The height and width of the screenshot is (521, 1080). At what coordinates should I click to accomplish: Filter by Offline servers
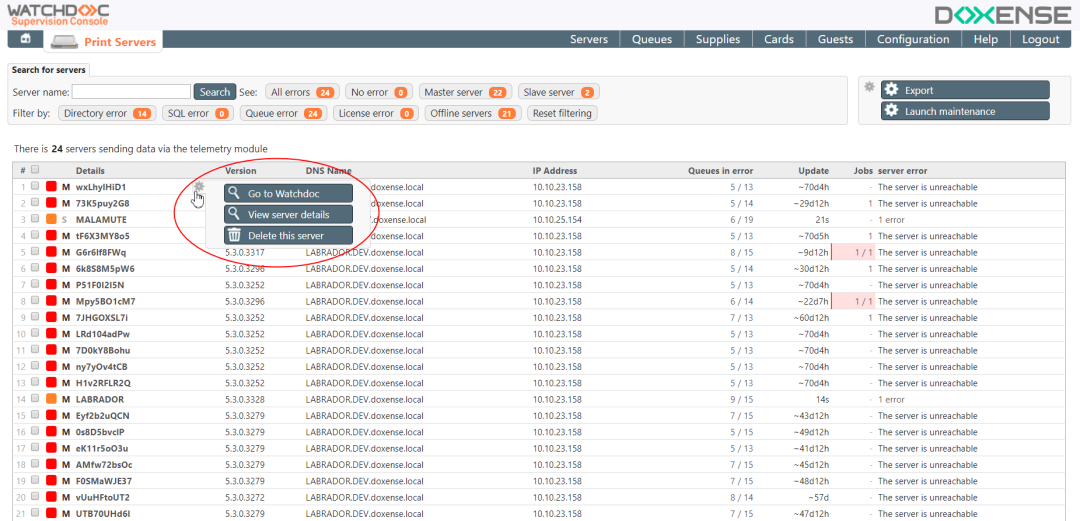(471, 114)
